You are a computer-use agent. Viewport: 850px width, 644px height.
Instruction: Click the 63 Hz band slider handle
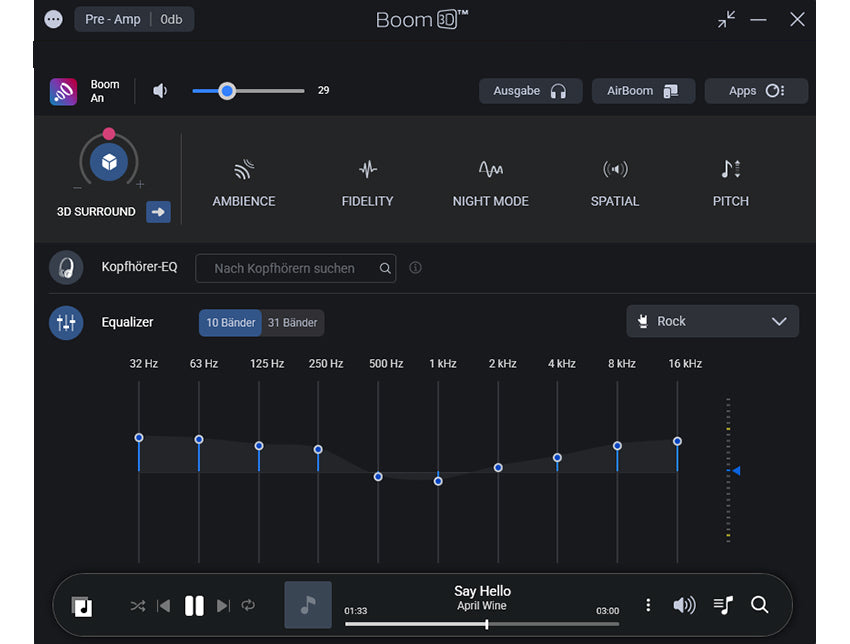[x=199, y=439]
